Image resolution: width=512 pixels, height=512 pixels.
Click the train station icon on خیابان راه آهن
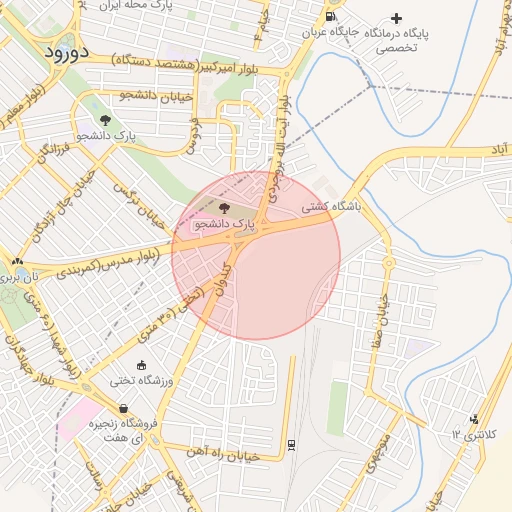pos(291,445)
